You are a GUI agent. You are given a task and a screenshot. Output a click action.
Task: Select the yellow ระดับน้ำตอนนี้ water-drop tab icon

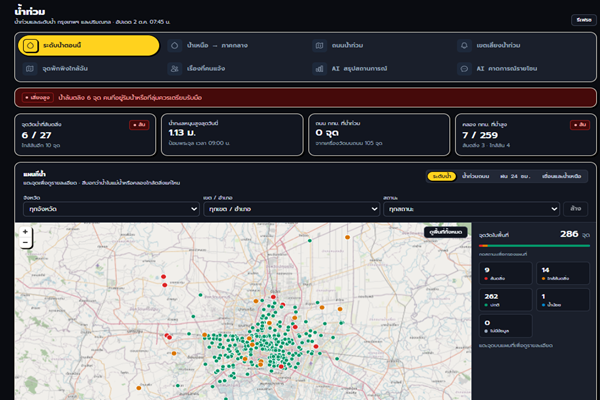(x=30, y=46)
